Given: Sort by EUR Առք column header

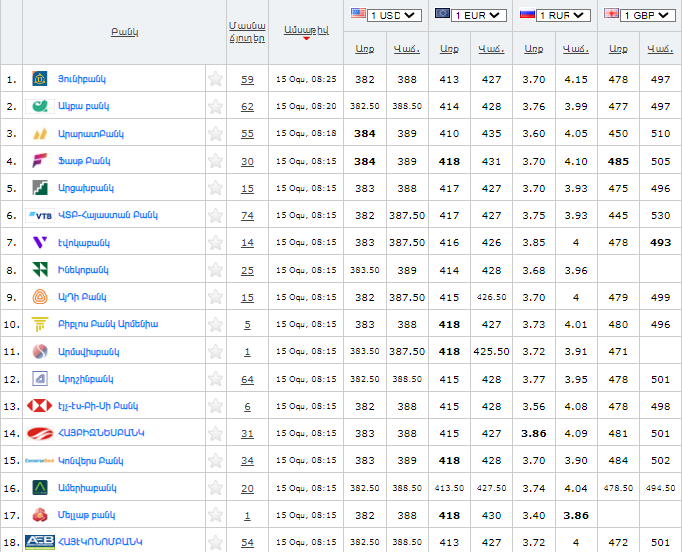Looking at the screenshot, I should [449, 49].
